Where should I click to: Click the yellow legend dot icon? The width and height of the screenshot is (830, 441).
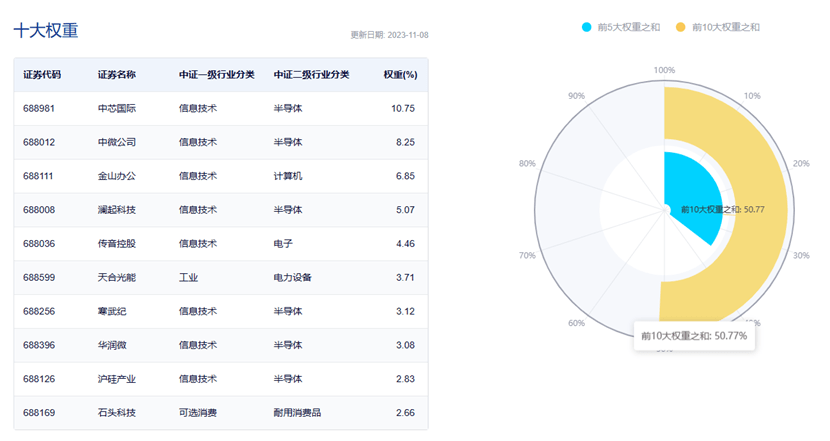pos(681,26)
